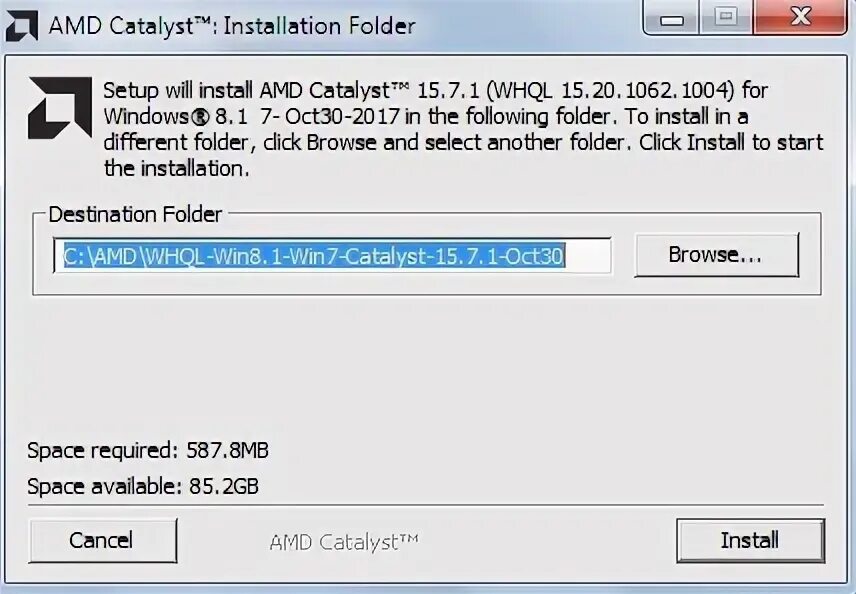Click the 'Destination Folder' group label

click(x=135, y=214)
